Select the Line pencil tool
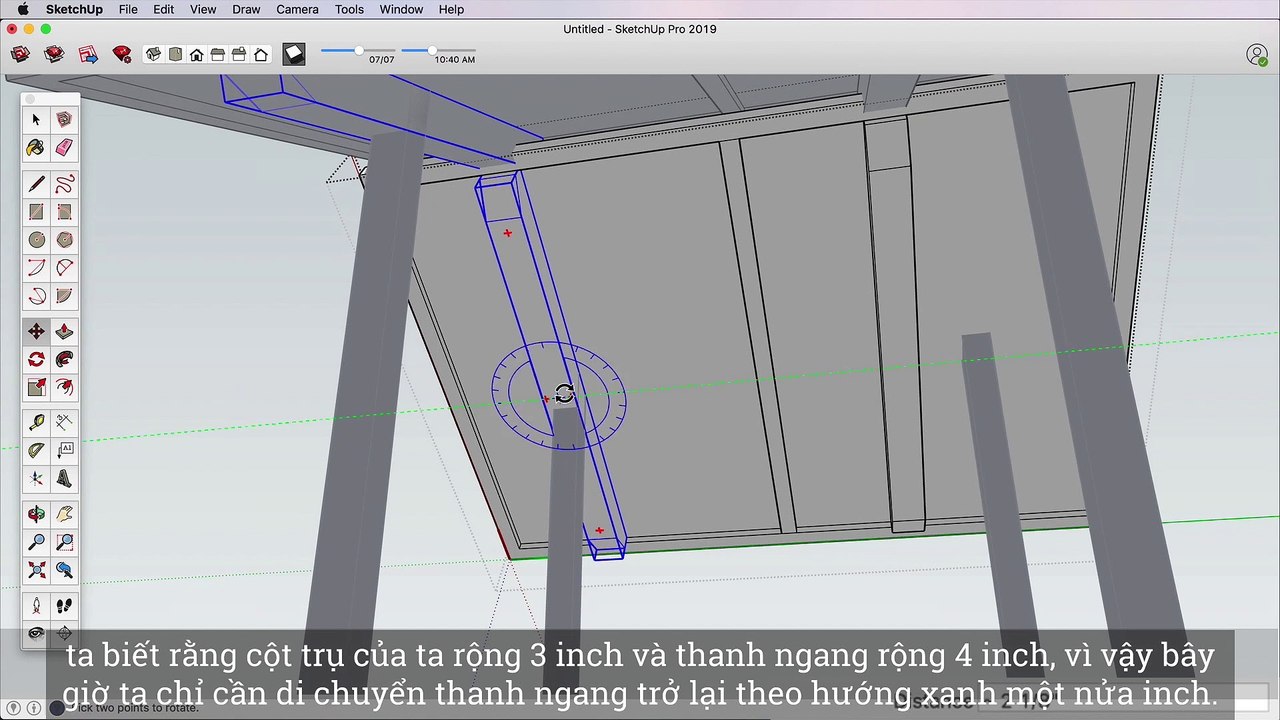The image size is (1280, 720). pos(36,184)
